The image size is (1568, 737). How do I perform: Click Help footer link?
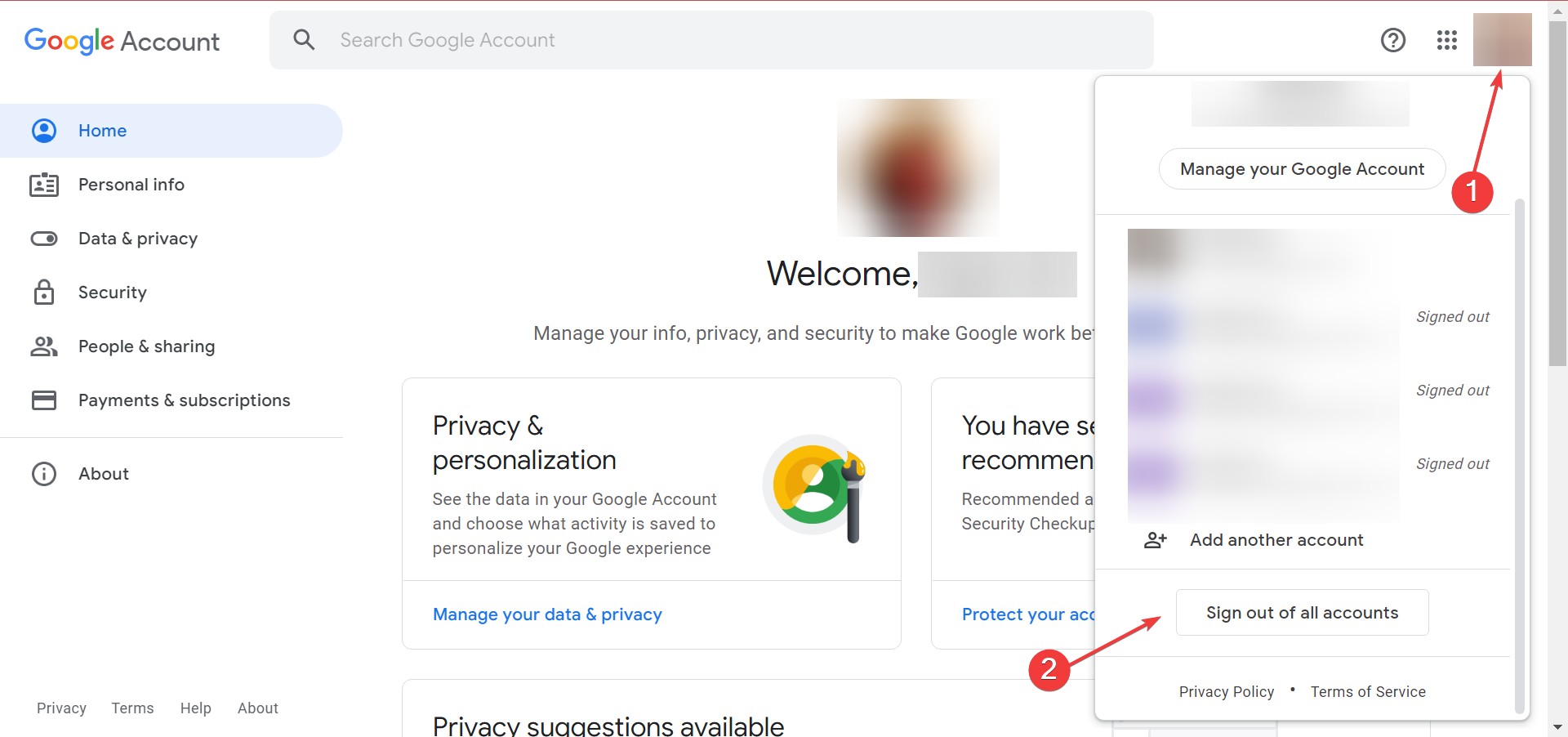coord(195,708)
